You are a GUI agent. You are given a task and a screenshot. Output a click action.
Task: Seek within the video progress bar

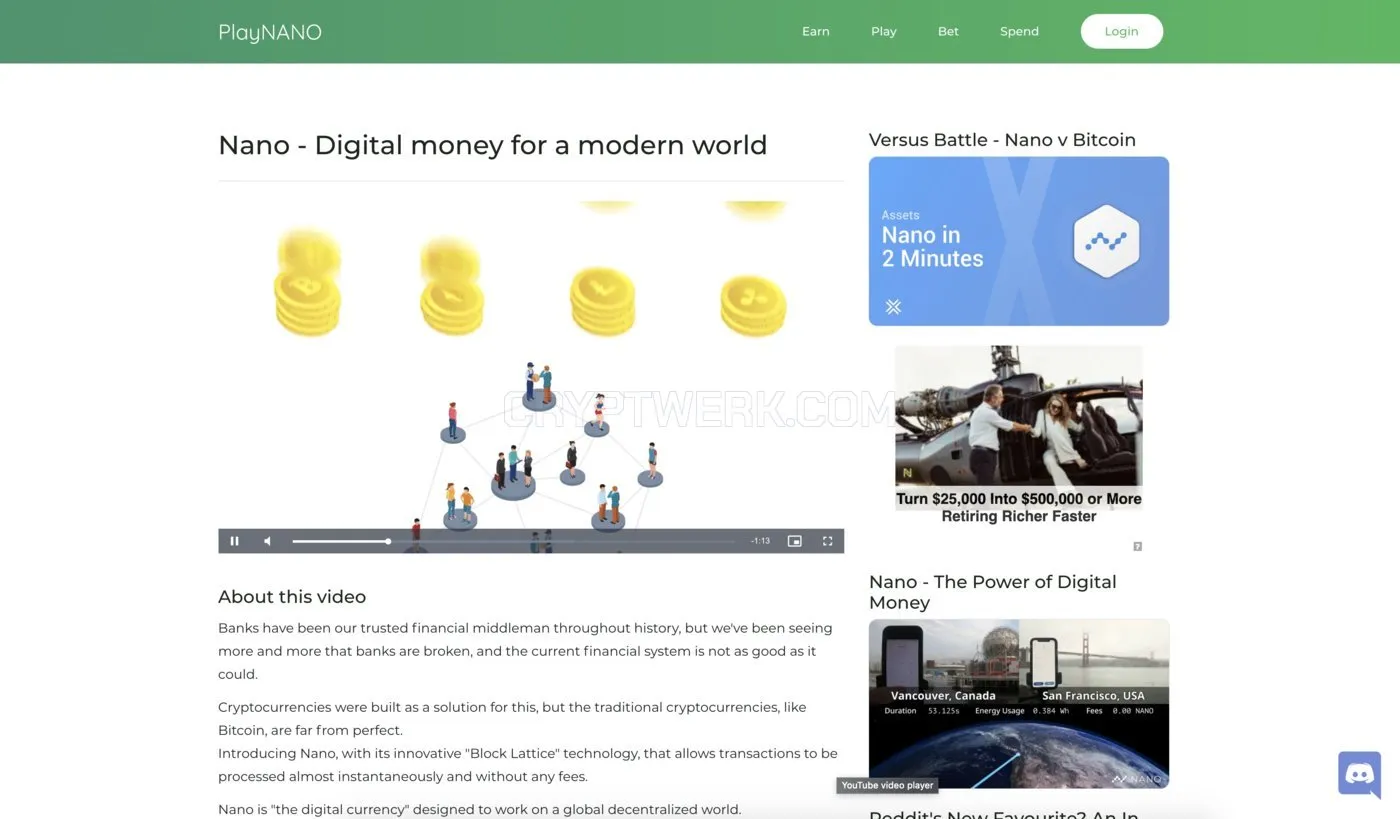(x=514, y=541)
